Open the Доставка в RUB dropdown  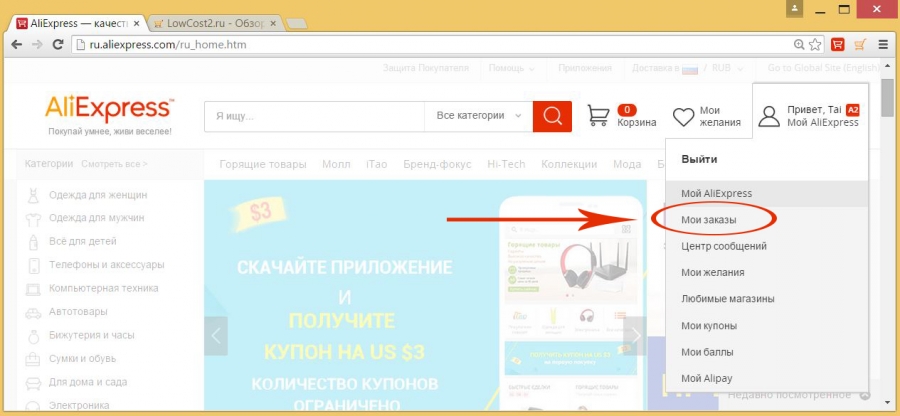(x=688, y=68)
